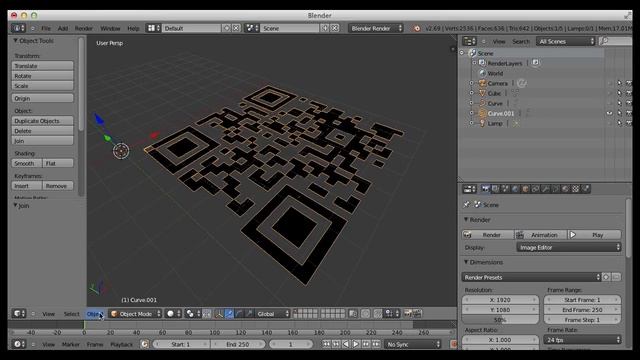Toggle the 3D manipulator widget icon

point(219,313)
